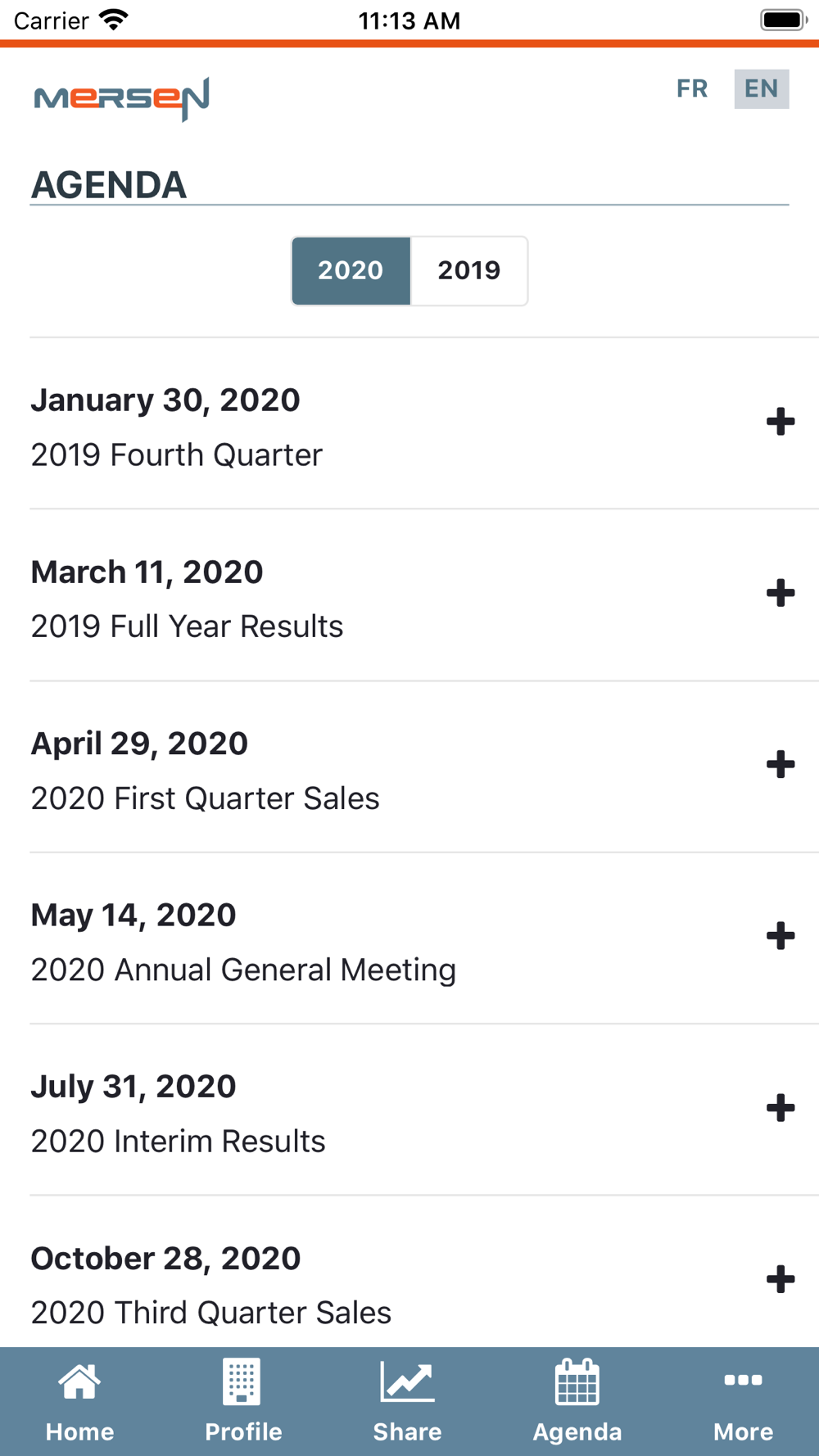
Task: Tap the battery status icon
Action: point(783,20)
